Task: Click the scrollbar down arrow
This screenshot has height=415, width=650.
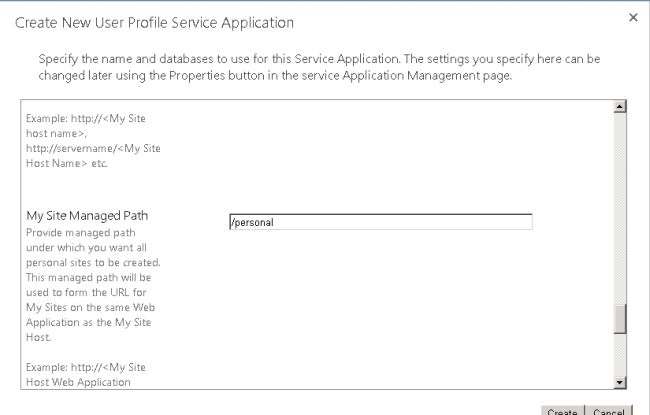Action: [620, 381]
